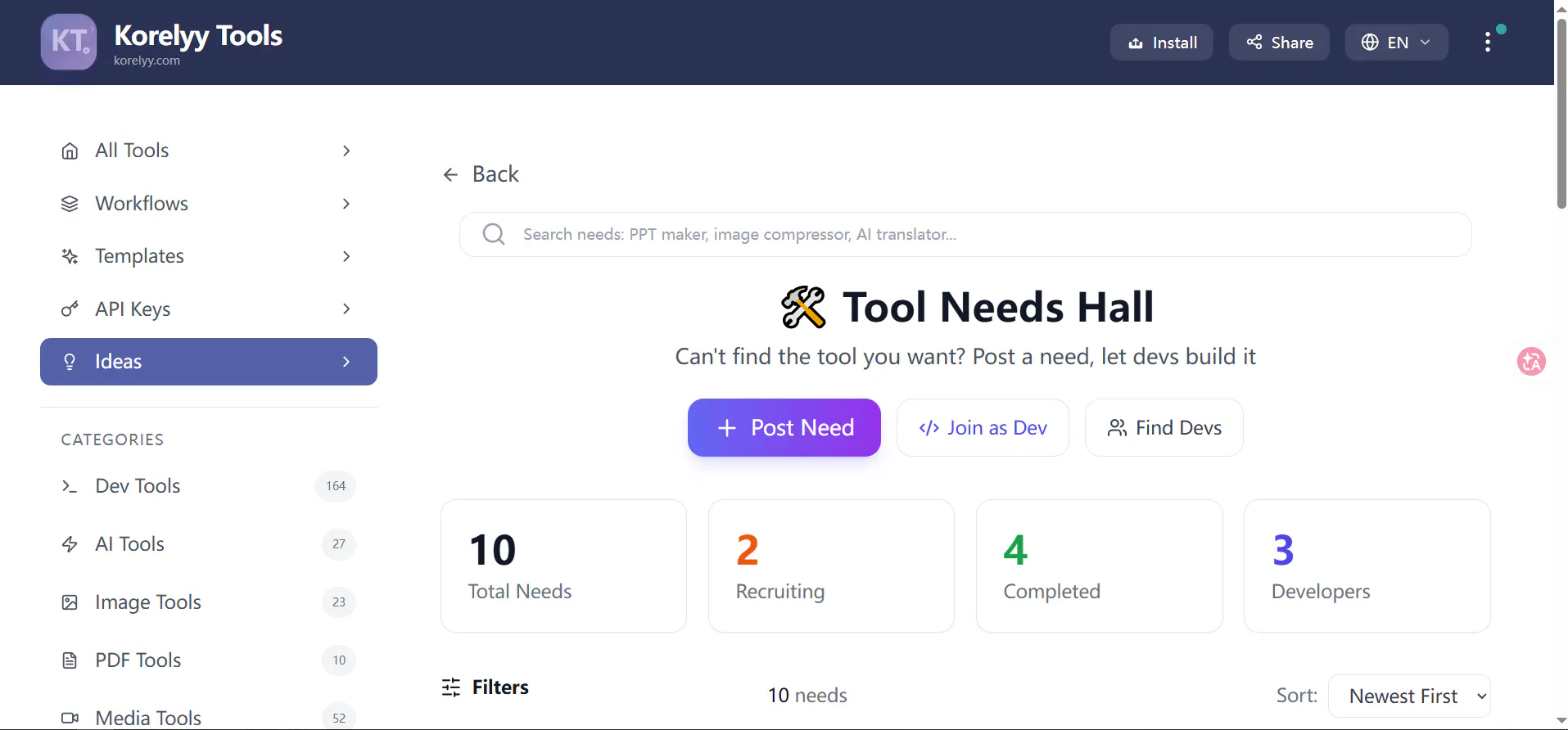Click the "10 needs" results count

pyautogui.click(x=807, y=696)
